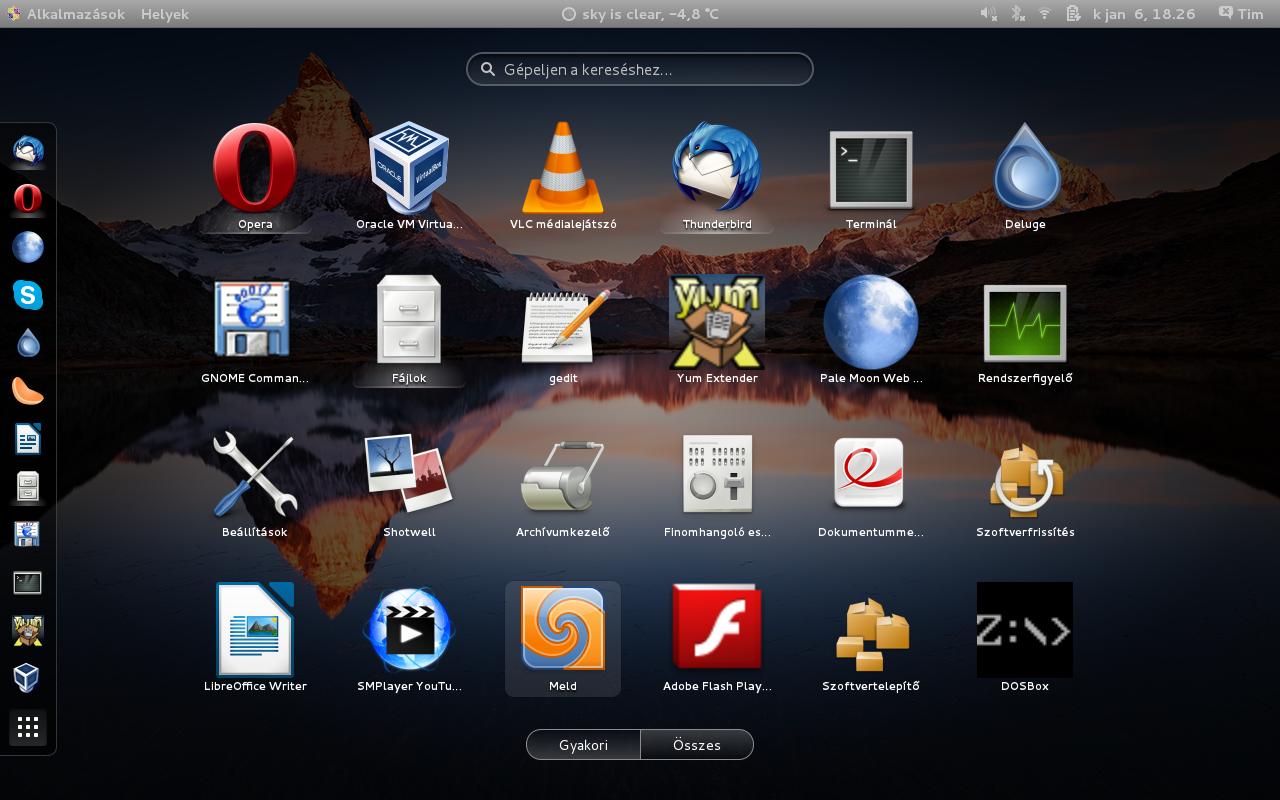The width and height of the screenshot is (1280, 800).
Task: Launch GNOME Commander from the app grid
Action: 255,332
